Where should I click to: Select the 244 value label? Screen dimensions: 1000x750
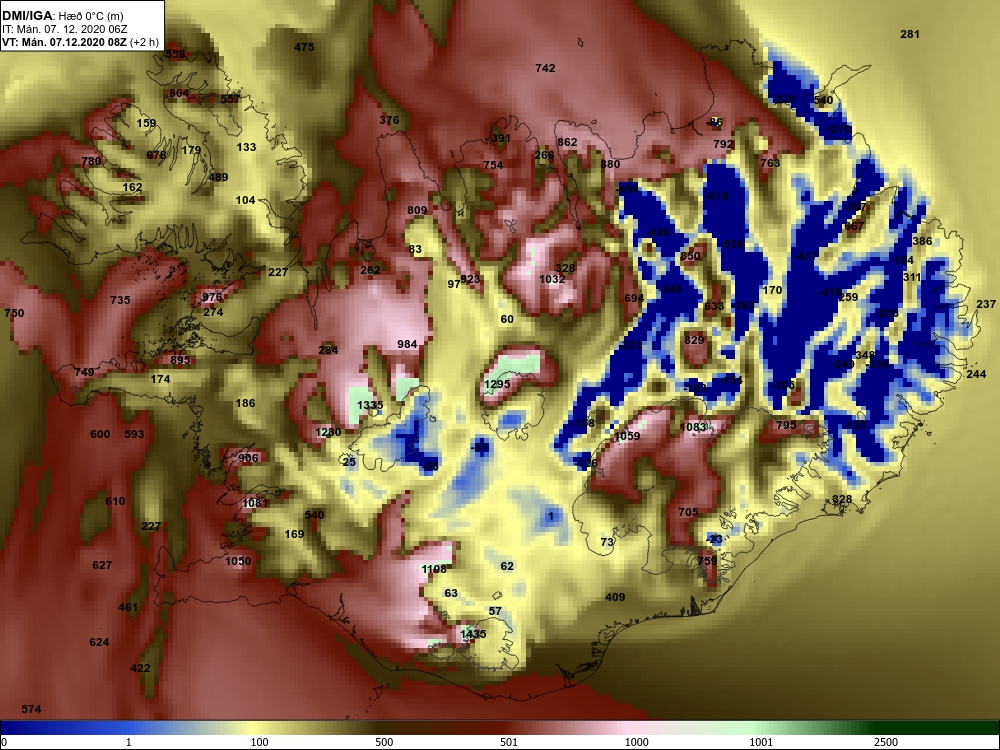976,374
